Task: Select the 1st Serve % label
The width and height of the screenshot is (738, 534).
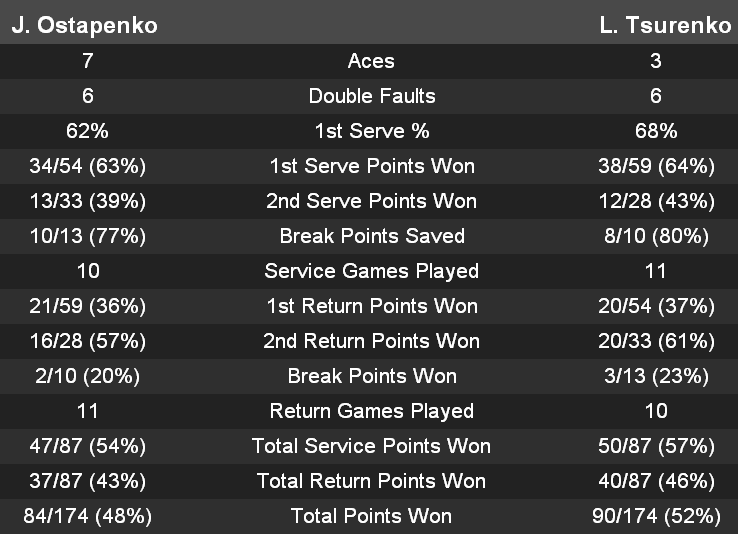Action: tap(371, 131)
